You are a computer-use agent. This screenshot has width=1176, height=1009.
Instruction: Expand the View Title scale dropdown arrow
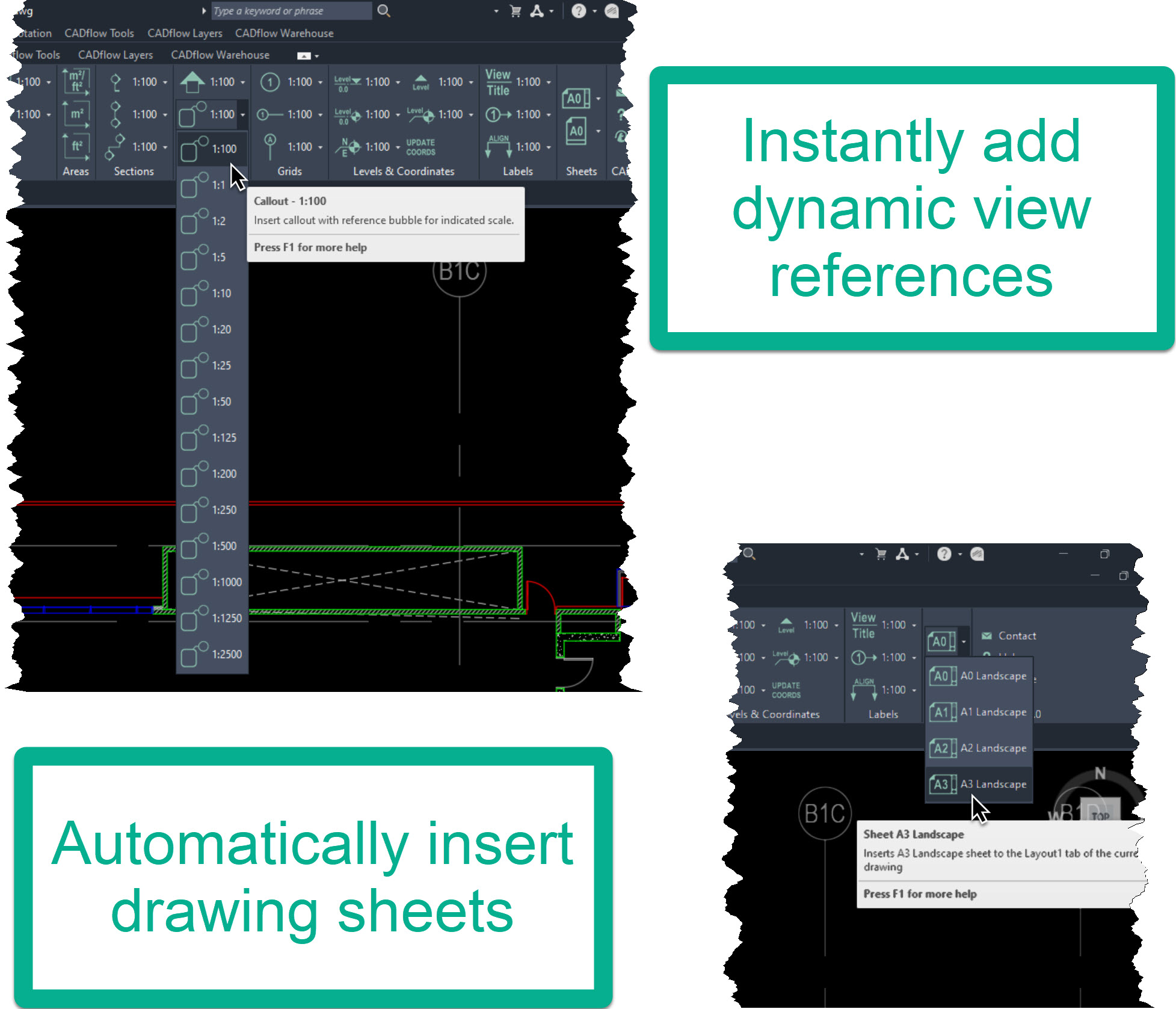(x=549, y=82)
